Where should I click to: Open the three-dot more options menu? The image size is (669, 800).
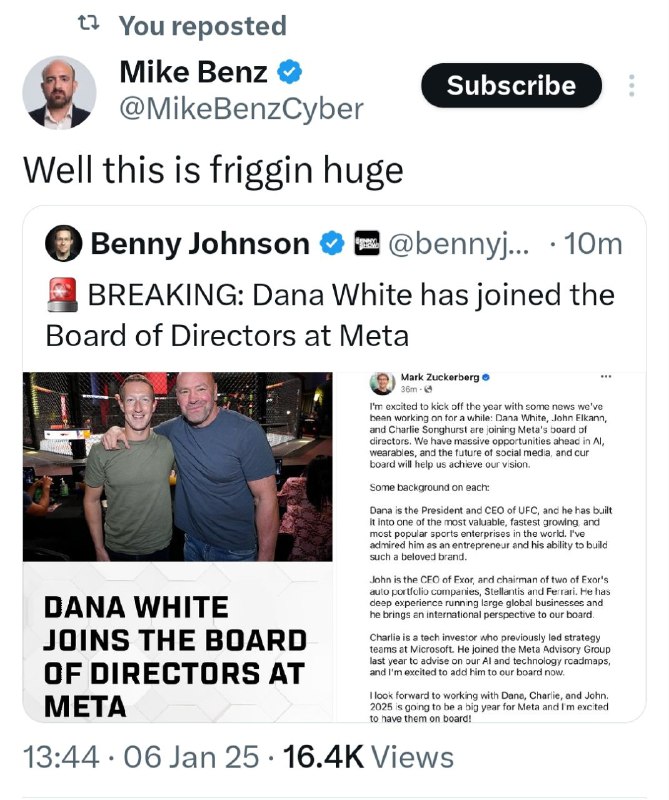click(x=631, y=85)
